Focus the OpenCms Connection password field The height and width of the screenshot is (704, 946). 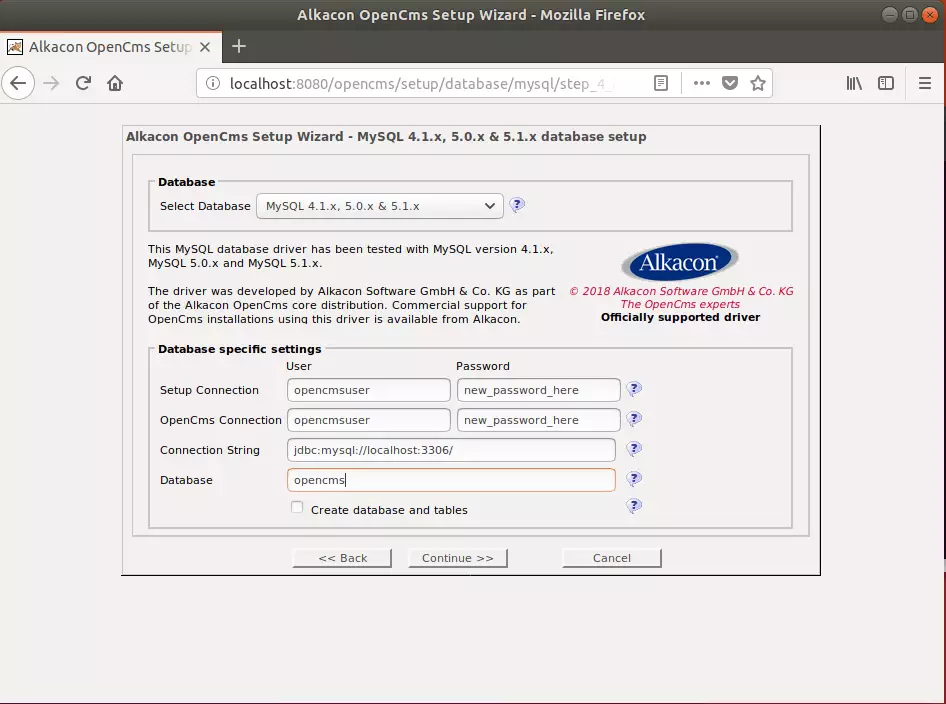(x=539, y=420)
